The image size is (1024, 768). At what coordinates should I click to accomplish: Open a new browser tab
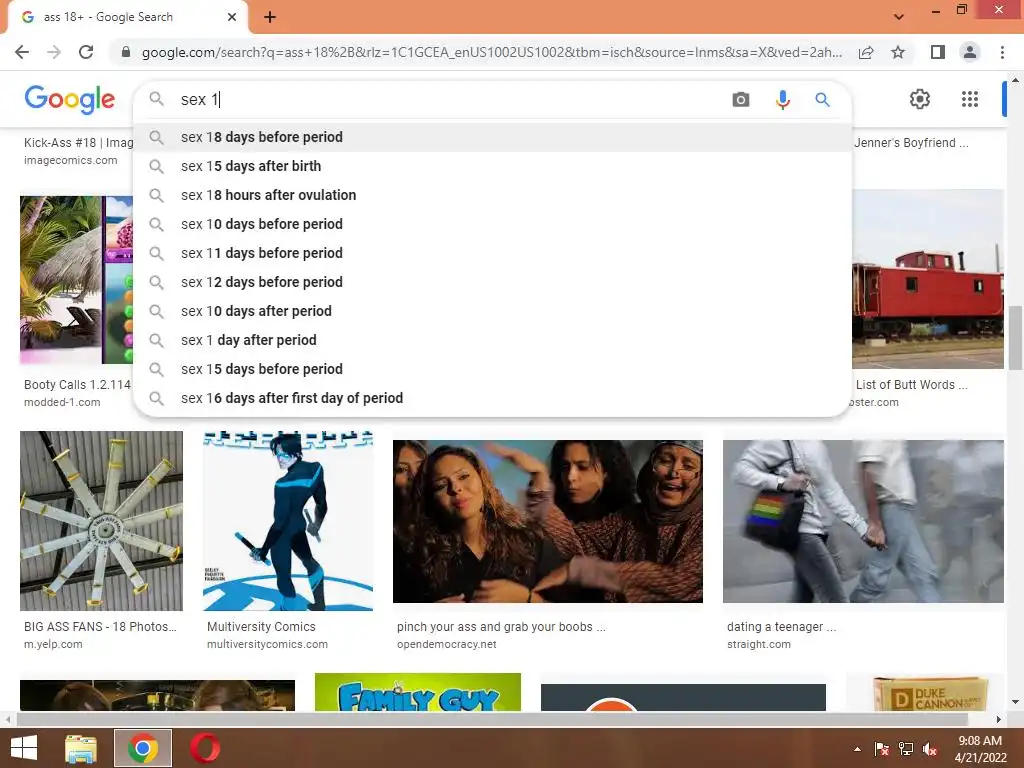pos(270,18)
